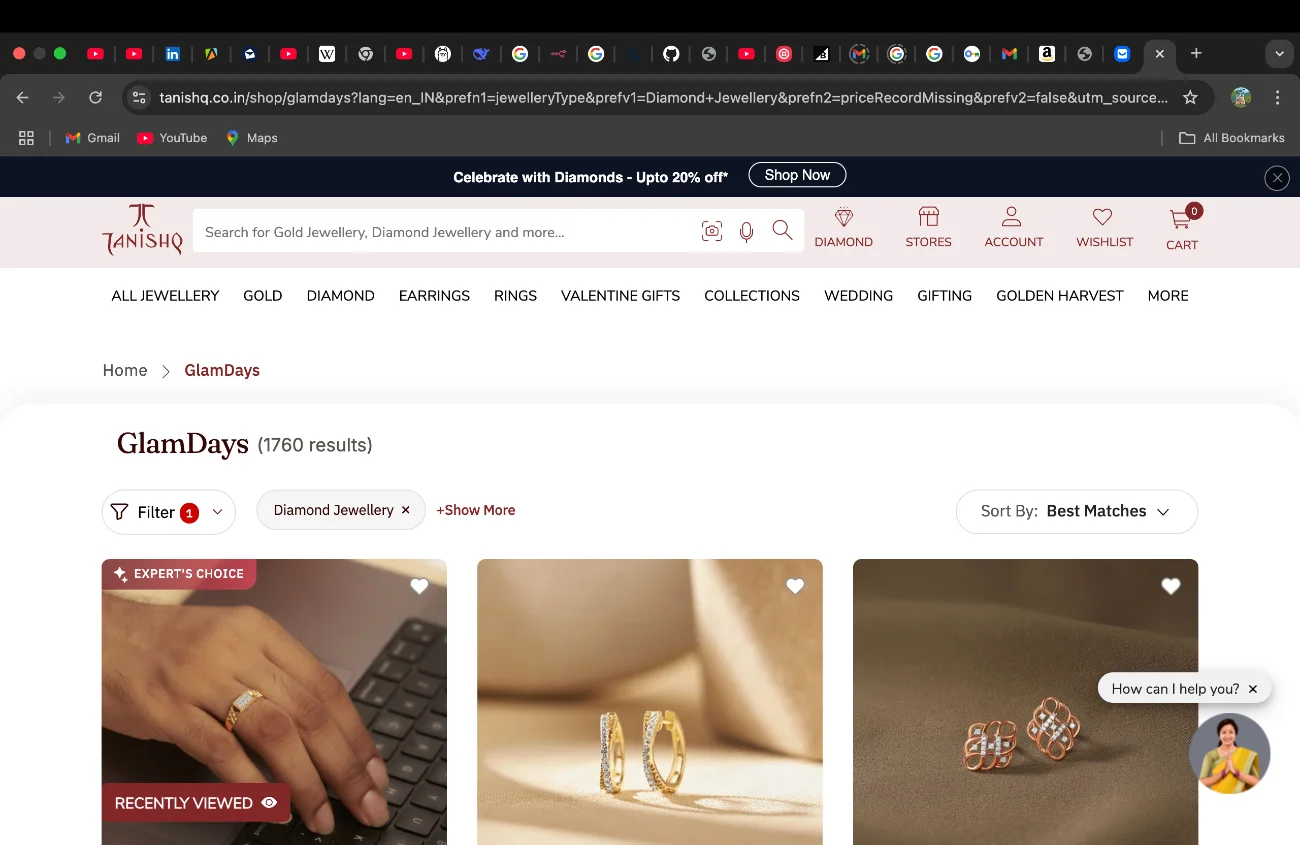The image size is (1300, 845).
Task: Click +Show More filters link
Action: 476,510
